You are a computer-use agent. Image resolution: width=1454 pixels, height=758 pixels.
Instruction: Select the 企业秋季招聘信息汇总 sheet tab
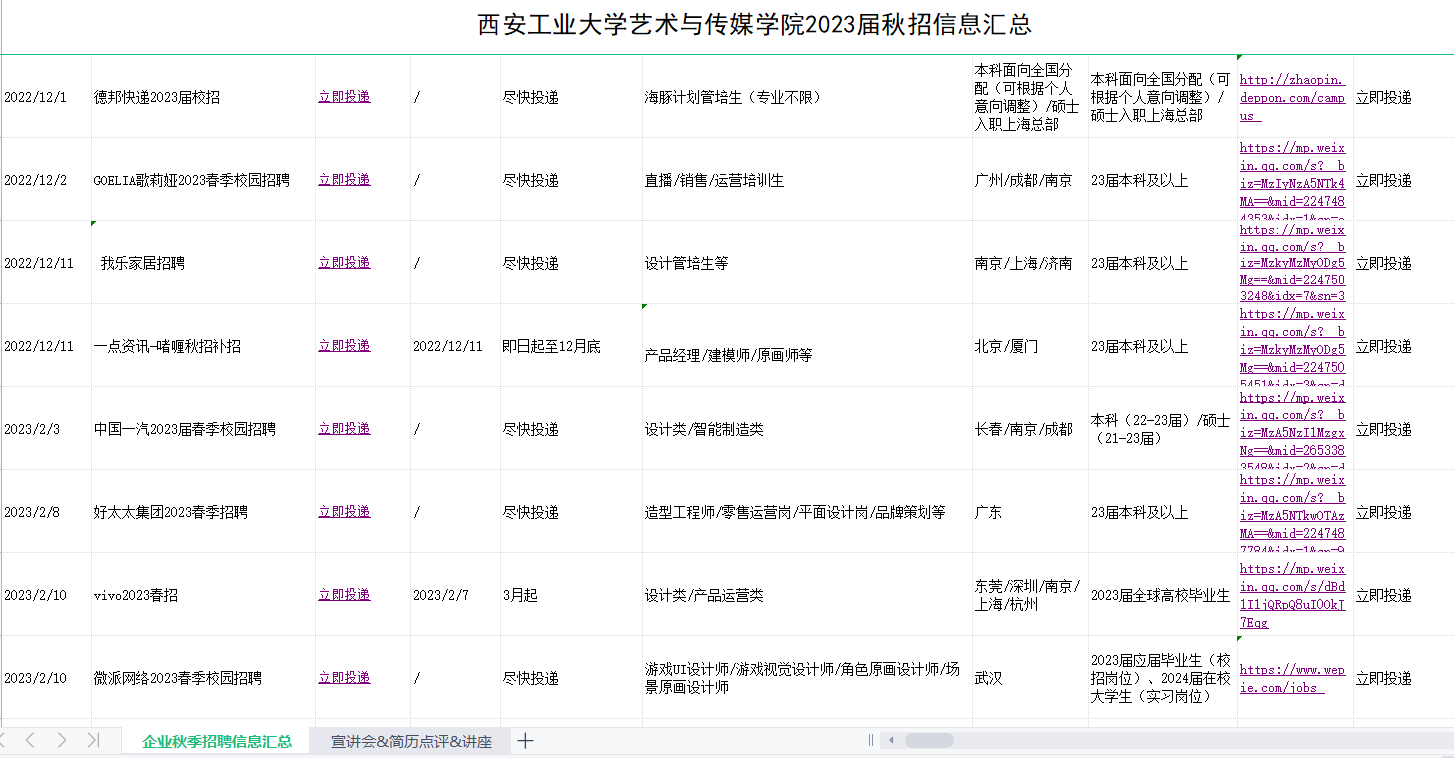(217, 741)
